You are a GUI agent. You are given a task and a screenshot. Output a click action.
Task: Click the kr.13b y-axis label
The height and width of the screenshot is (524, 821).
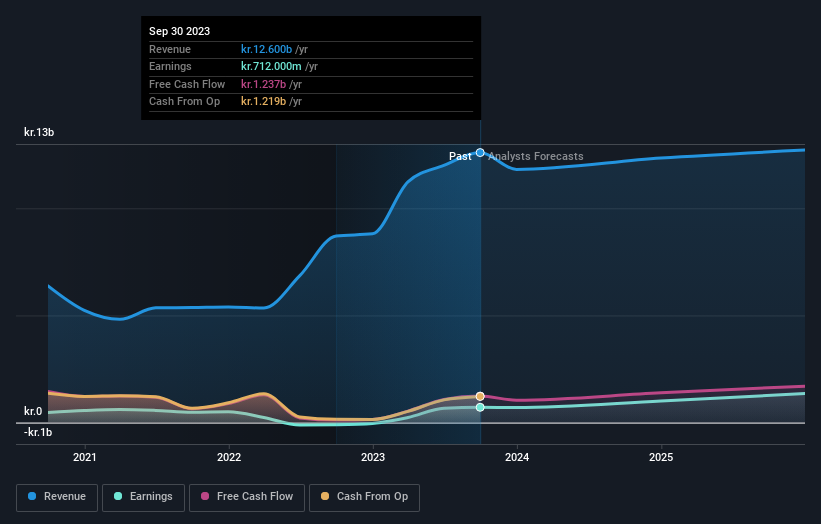[x=39, y=132]
